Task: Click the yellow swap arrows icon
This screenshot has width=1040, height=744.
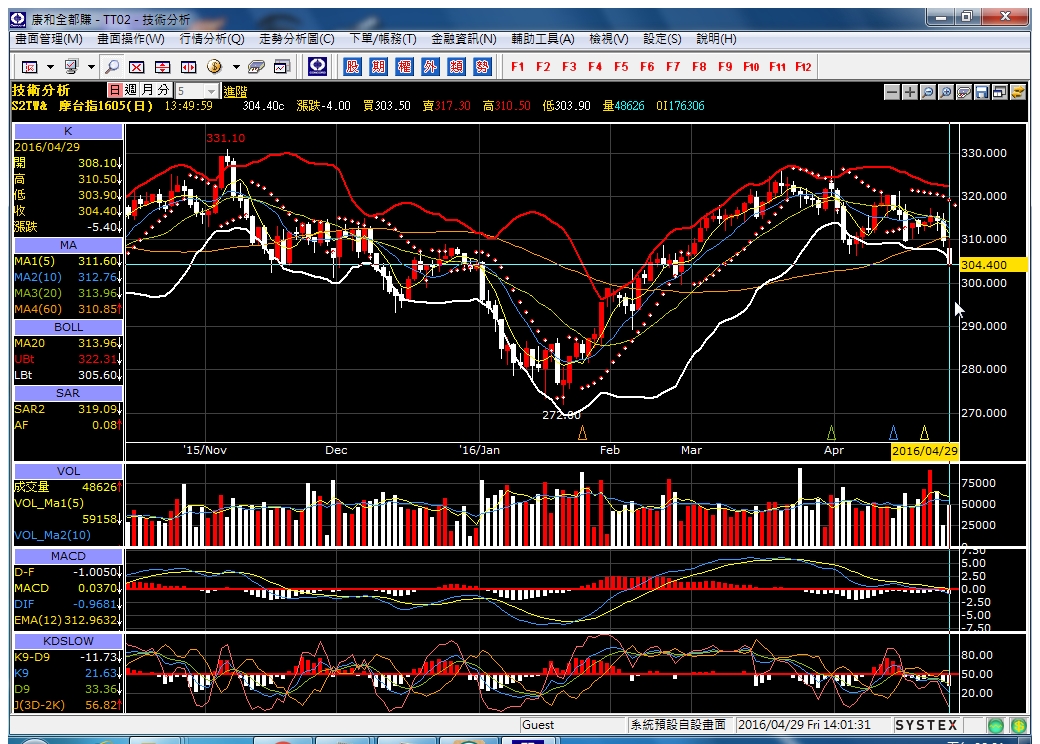Action: coord(1017,92)
